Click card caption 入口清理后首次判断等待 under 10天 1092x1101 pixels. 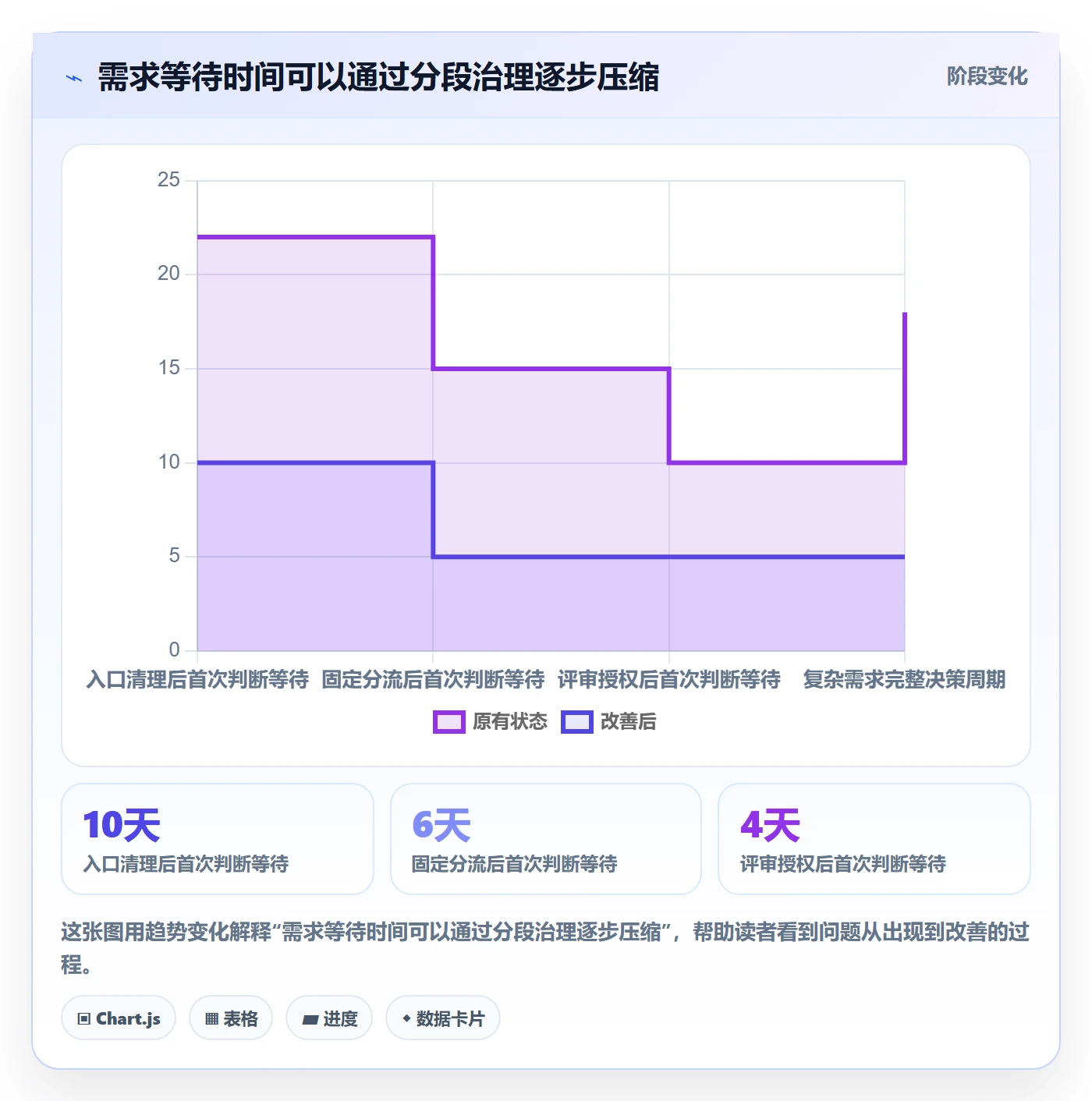186,864
